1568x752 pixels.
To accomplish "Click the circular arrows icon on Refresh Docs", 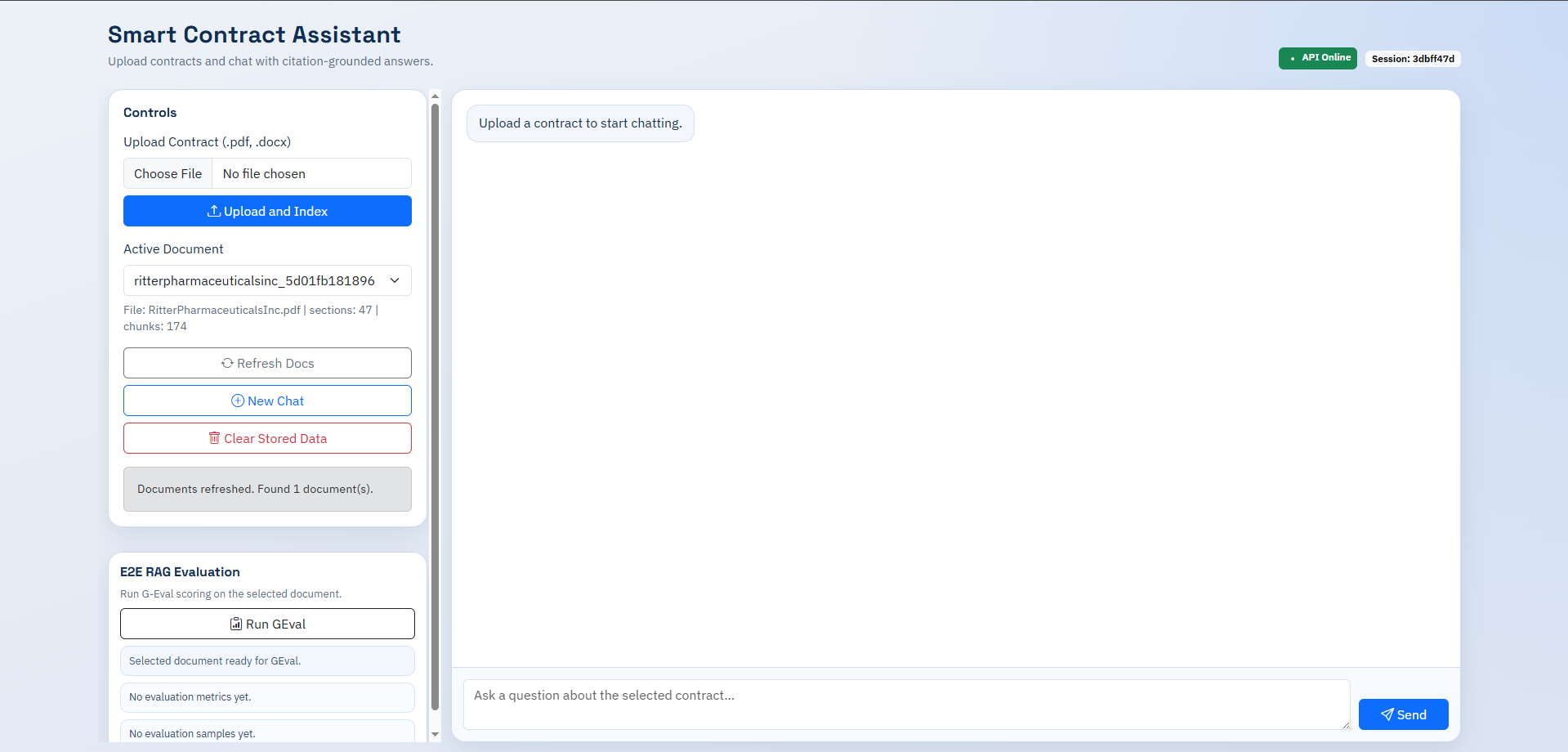I will click(x=227, y=363).
